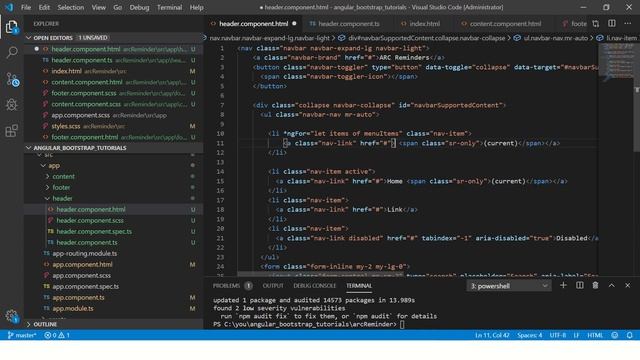Expand the Outline section
Viewport: 640px width, 360px height.
pyautogui.click(x=114, y=324)
